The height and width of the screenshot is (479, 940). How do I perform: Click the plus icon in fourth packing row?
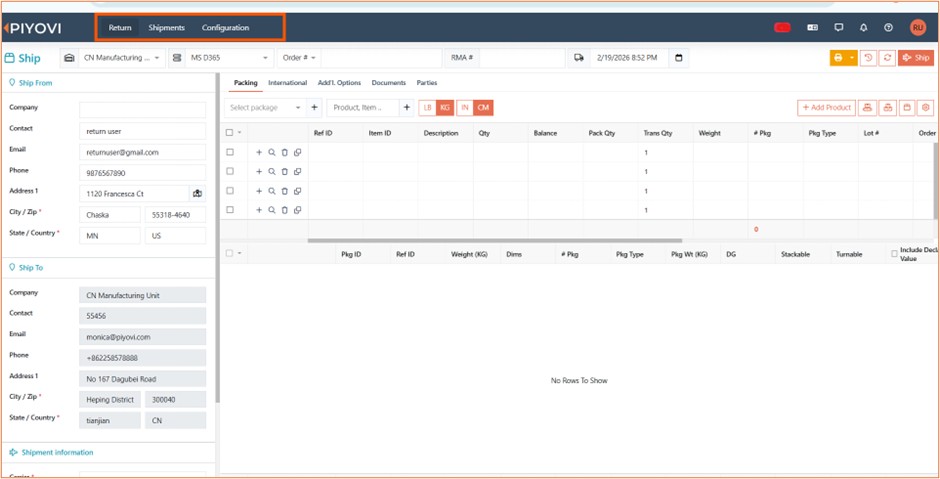[259, 210]
